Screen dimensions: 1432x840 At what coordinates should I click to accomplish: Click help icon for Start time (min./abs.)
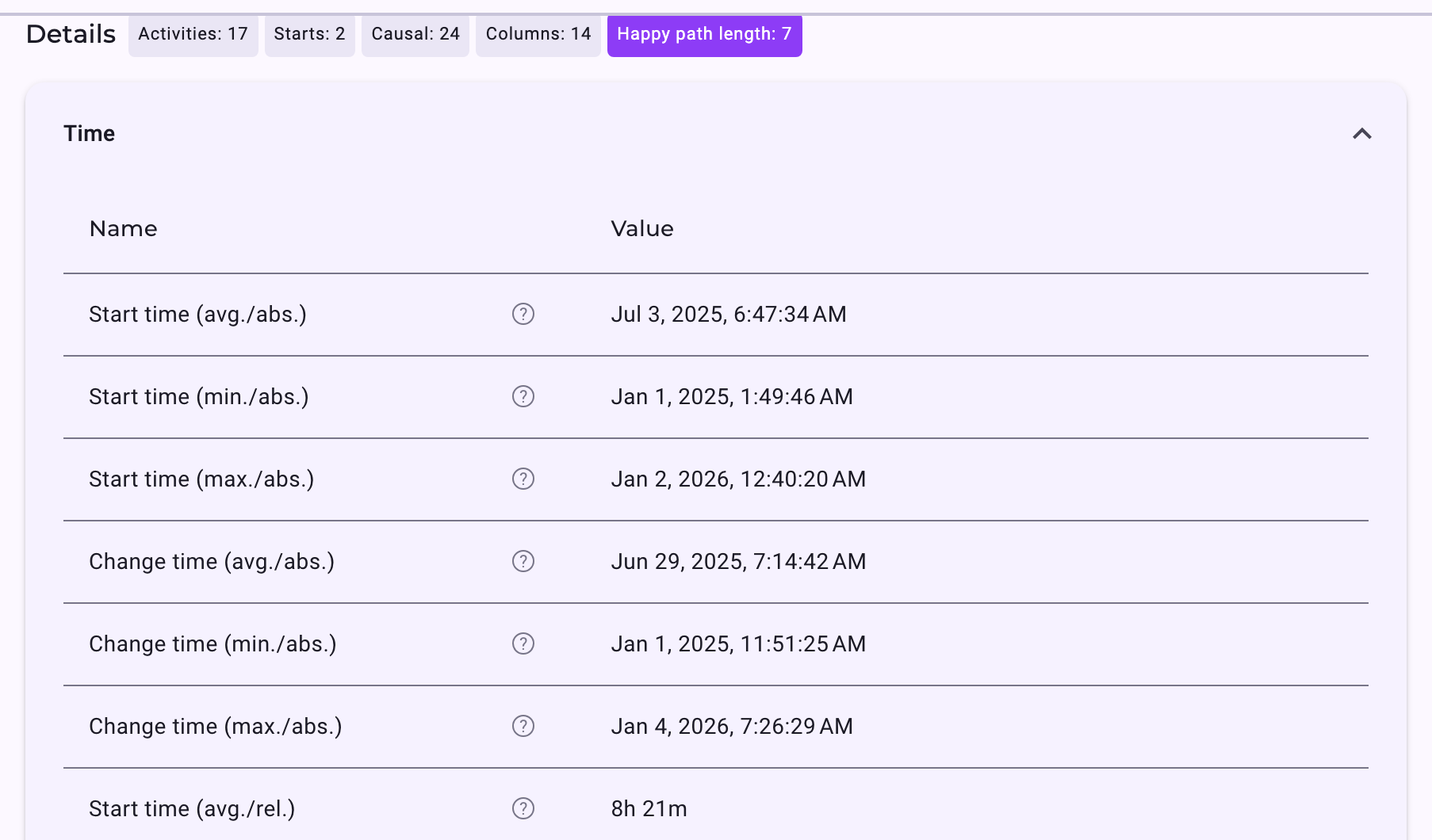[x=523, y=397]
